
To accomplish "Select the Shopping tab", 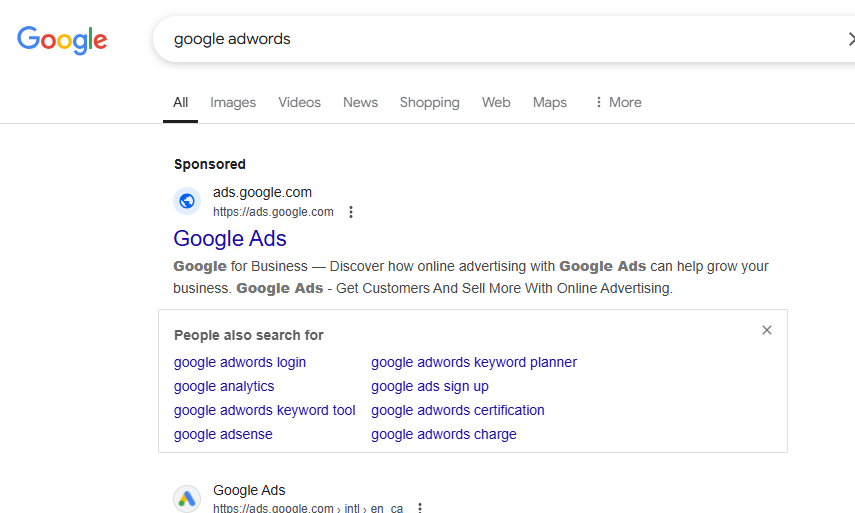I will 430,102.
